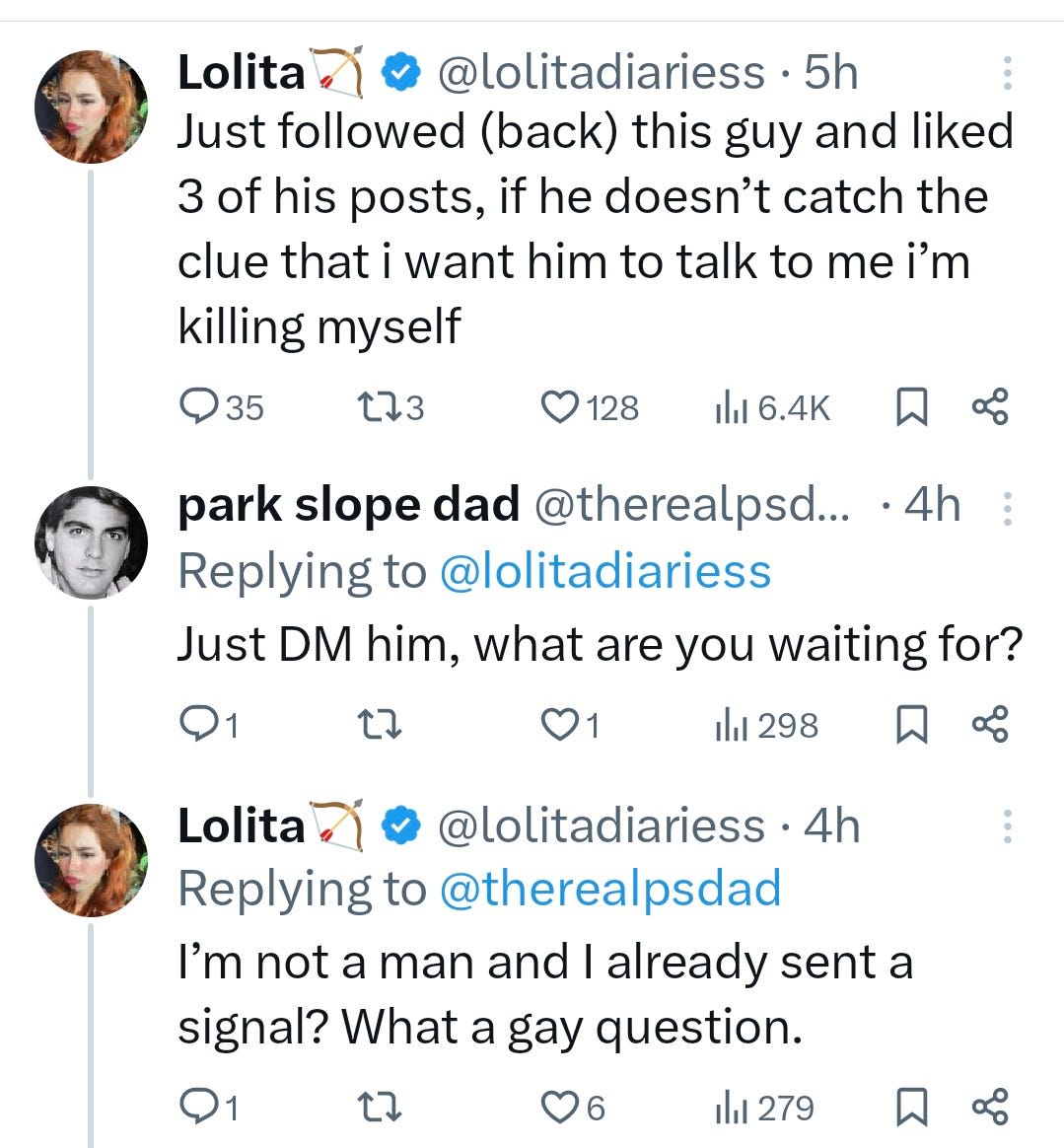This screenshot has width=1064, height=1148.
Task: Open the @lolitadiariess mention link in reply
Action: 603,572
